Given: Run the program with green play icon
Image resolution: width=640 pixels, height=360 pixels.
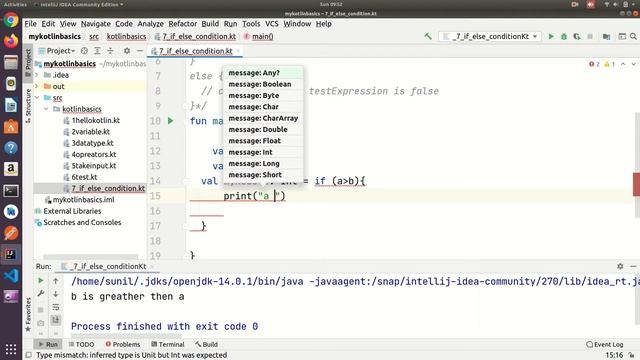Looking at the screenshot, I should coord(551,36).
